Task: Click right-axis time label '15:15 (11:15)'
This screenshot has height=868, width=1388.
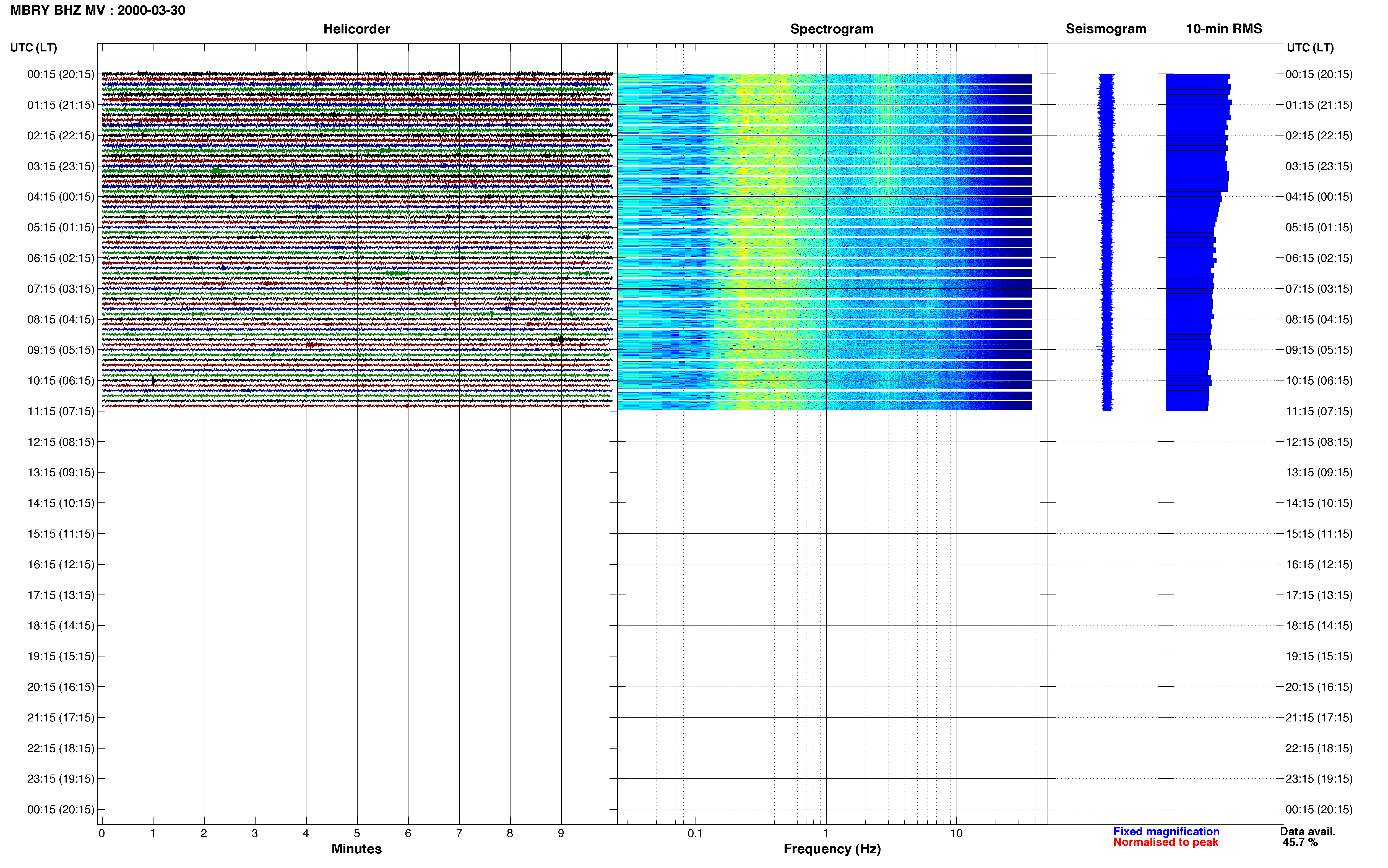Action: [x=1319, y=534]
